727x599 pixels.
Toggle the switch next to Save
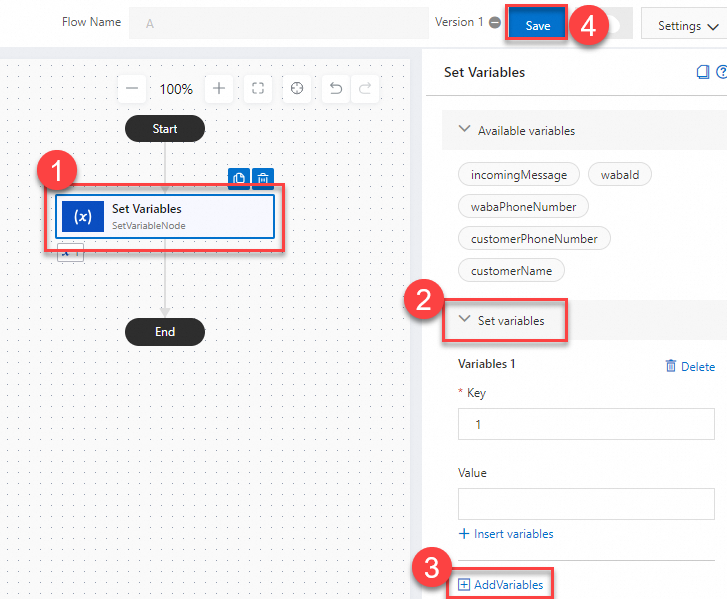[613, 25]
